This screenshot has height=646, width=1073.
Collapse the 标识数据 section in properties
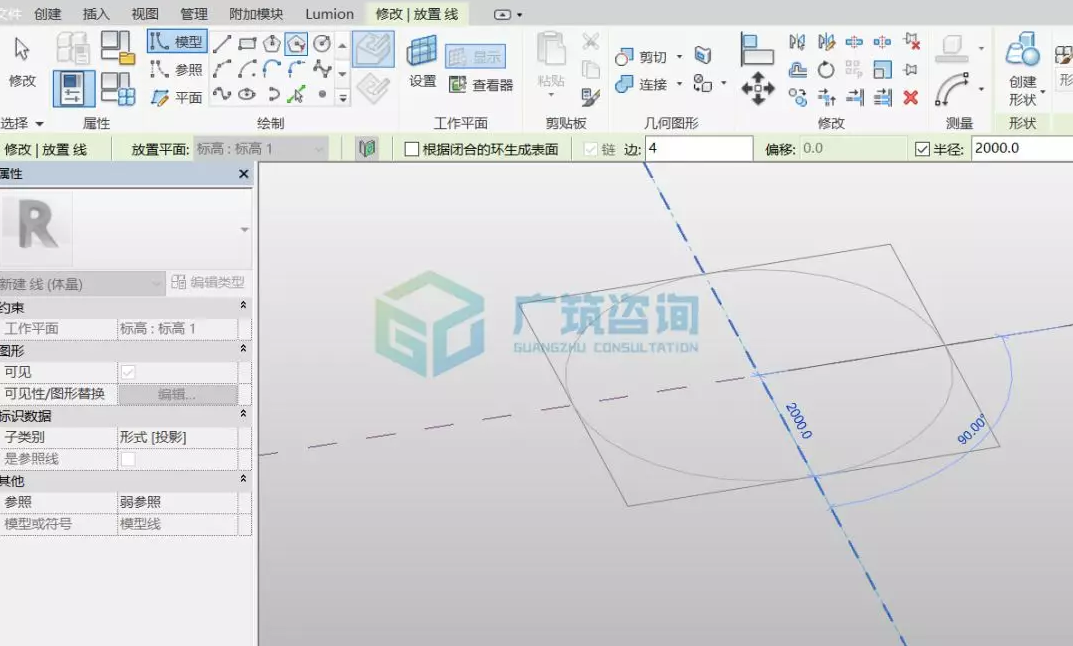pyautogui.click(x=243, y=414)
